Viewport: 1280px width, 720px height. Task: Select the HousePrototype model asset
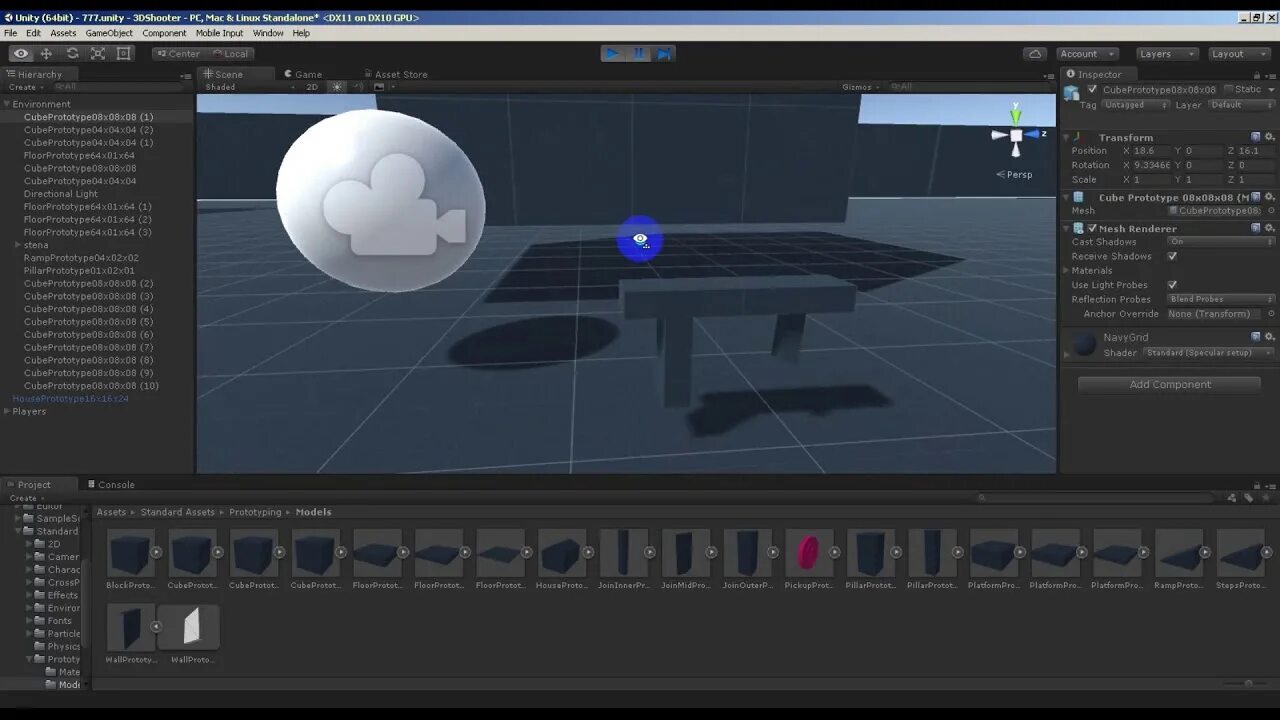562,552
